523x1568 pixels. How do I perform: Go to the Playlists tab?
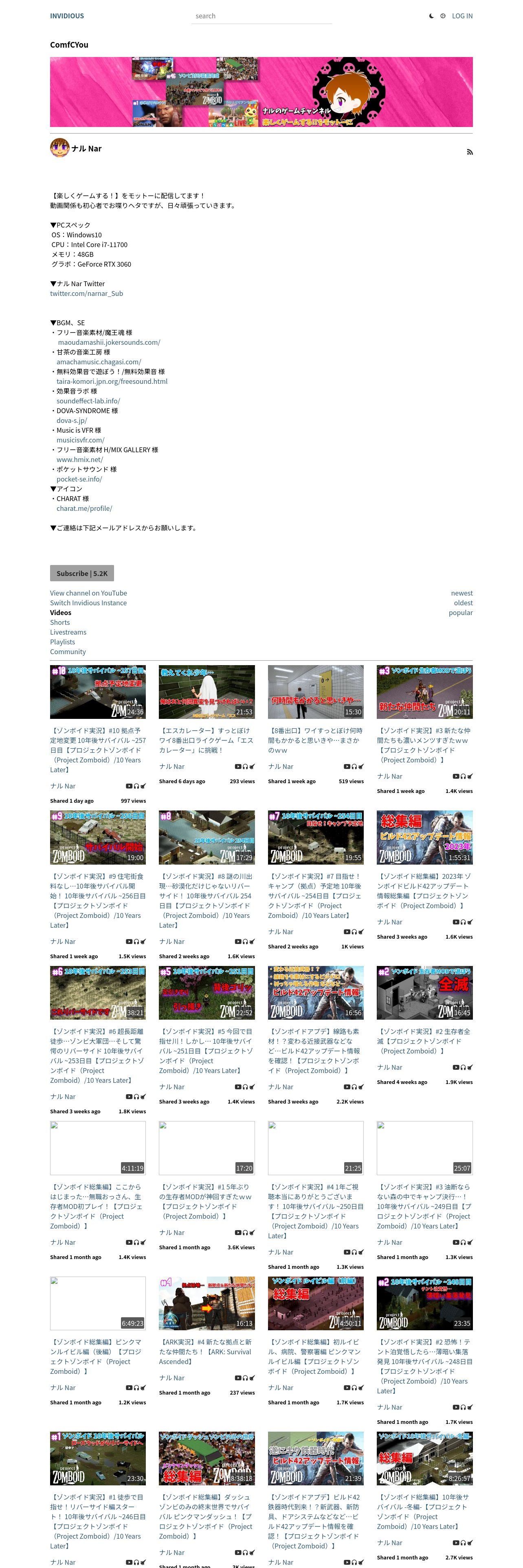pos(63,642)
